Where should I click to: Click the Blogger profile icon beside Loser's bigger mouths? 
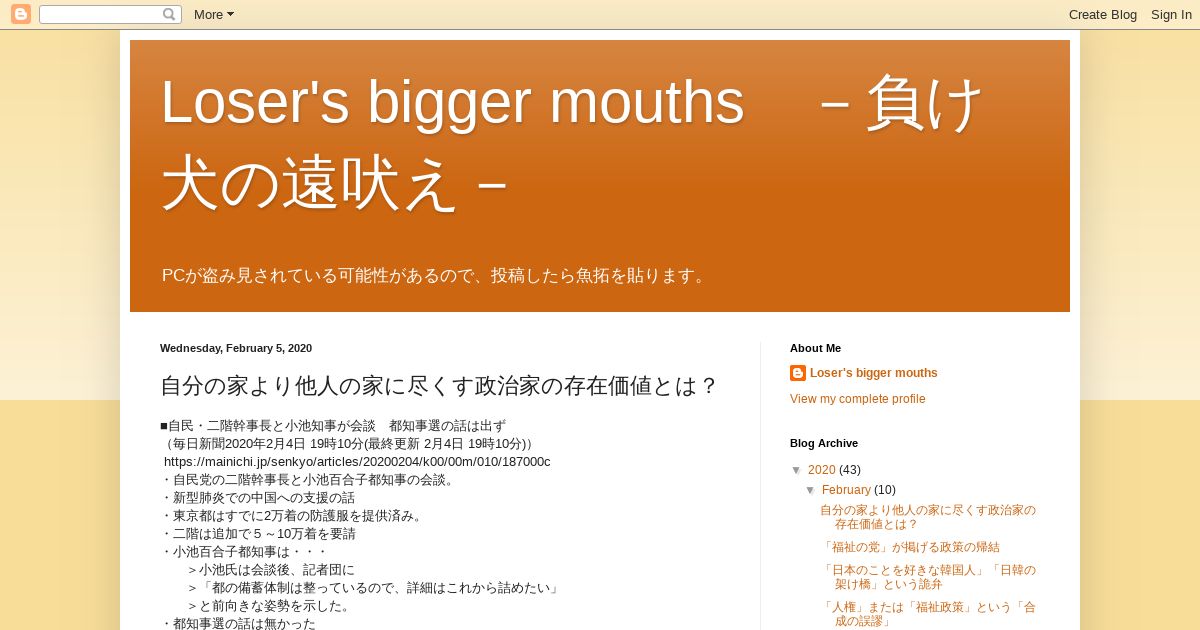[x=798, y=373]
